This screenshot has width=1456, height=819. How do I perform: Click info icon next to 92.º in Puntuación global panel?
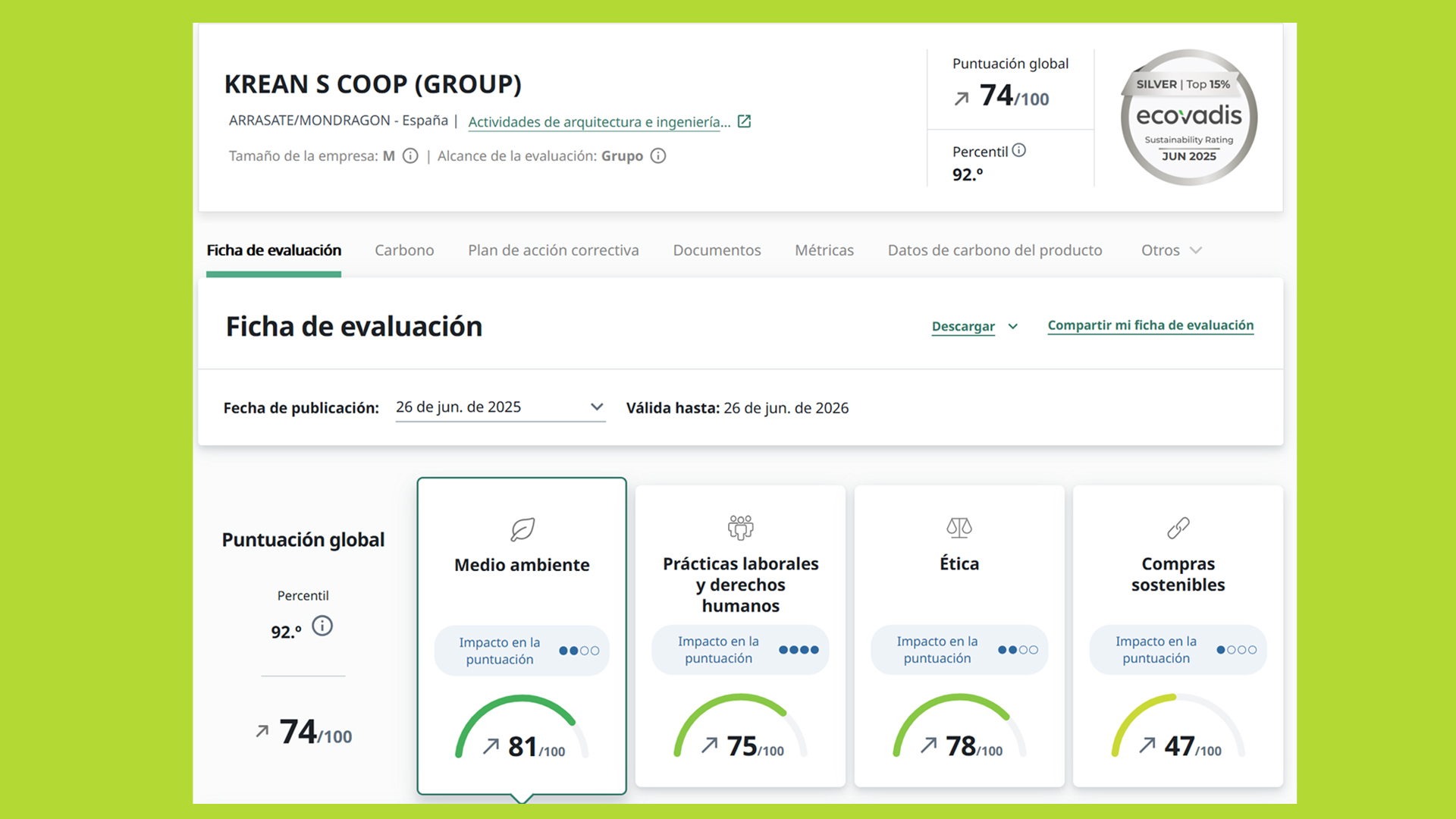pyautogui.click(x=322, y=626)
